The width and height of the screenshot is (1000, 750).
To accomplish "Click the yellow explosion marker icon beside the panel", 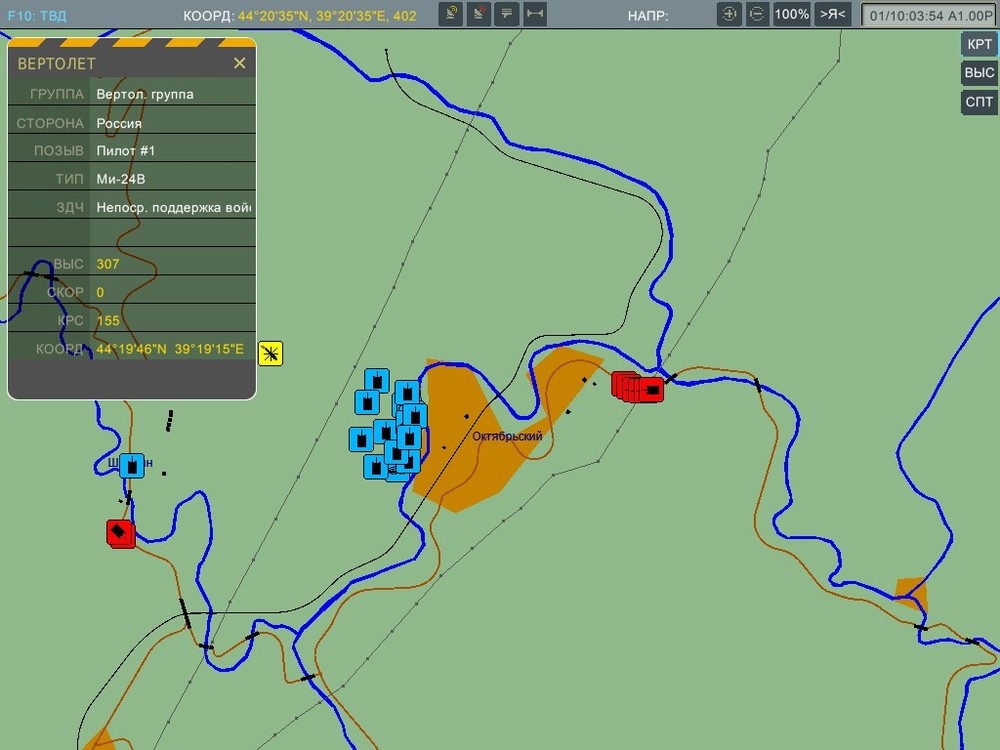I will coord(270,353).
